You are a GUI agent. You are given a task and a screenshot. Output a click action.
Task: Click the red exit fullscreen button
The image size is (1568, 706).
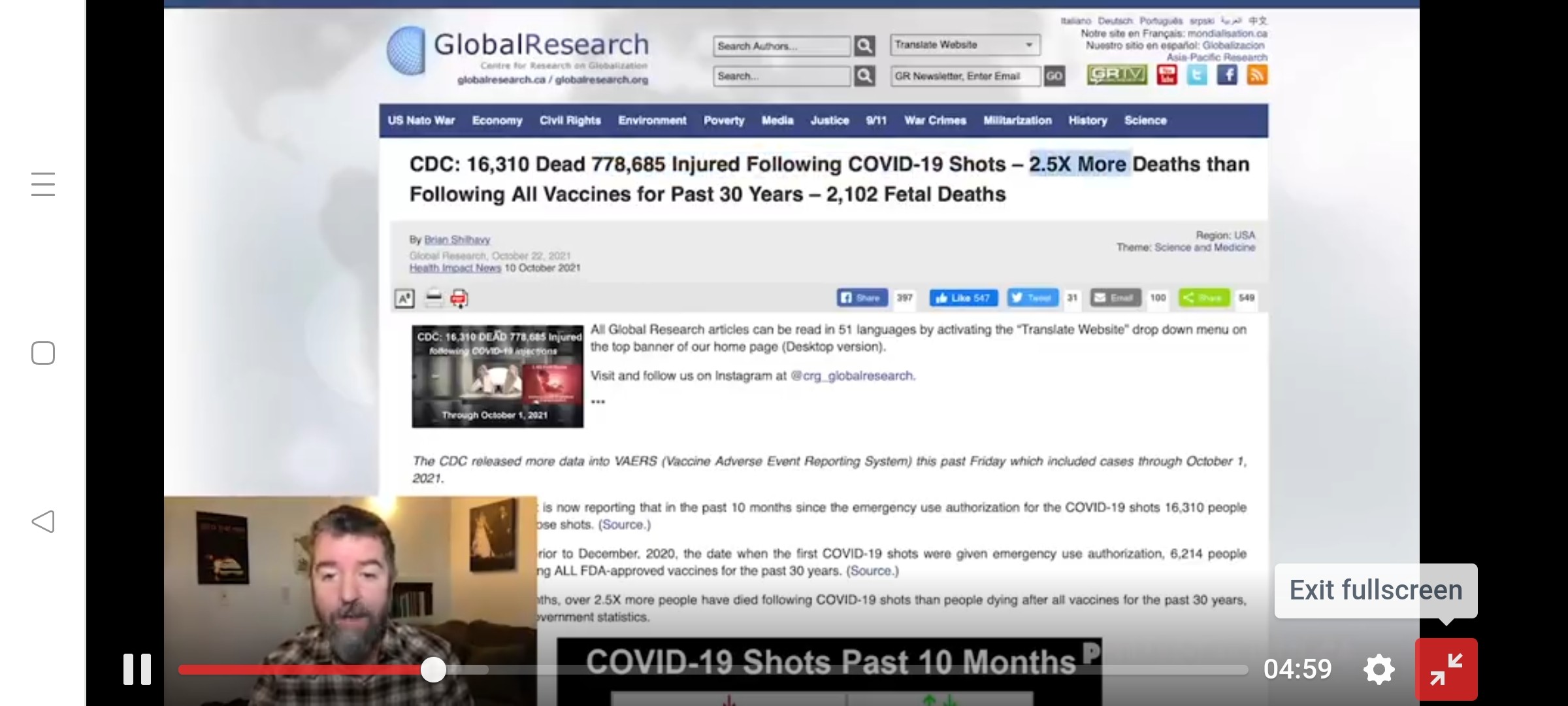tap(1446, 669)
